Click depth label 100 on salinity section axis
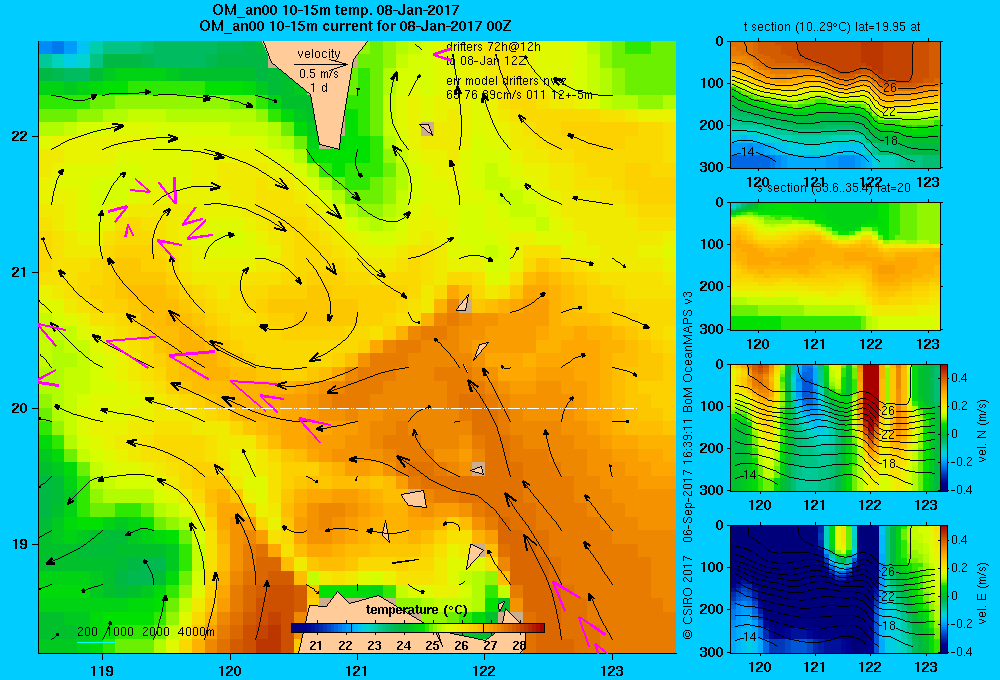 tap(712, 244)
